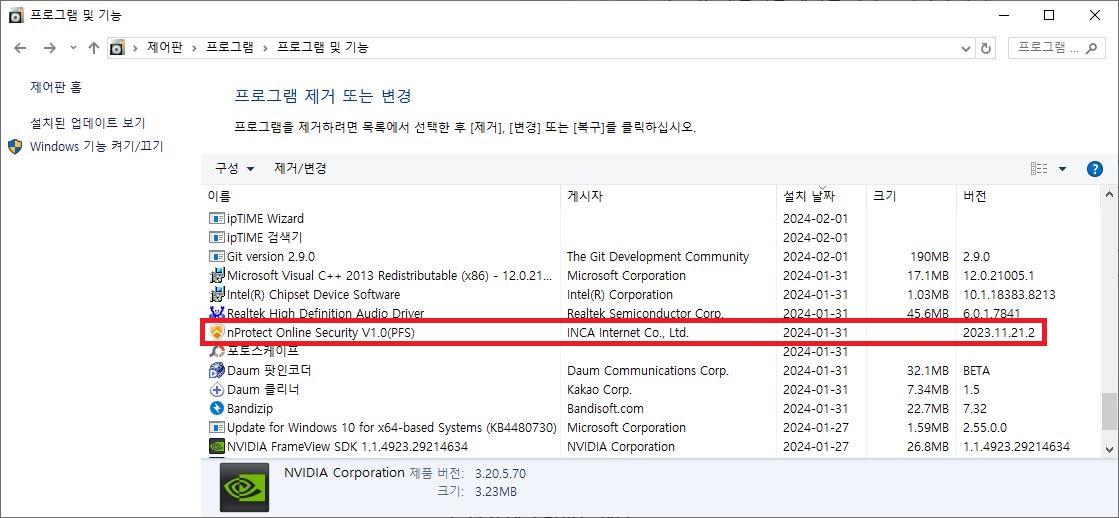Select the Bandizip icon
Screen dimensions: 1119x518
[x=217, y=409]
